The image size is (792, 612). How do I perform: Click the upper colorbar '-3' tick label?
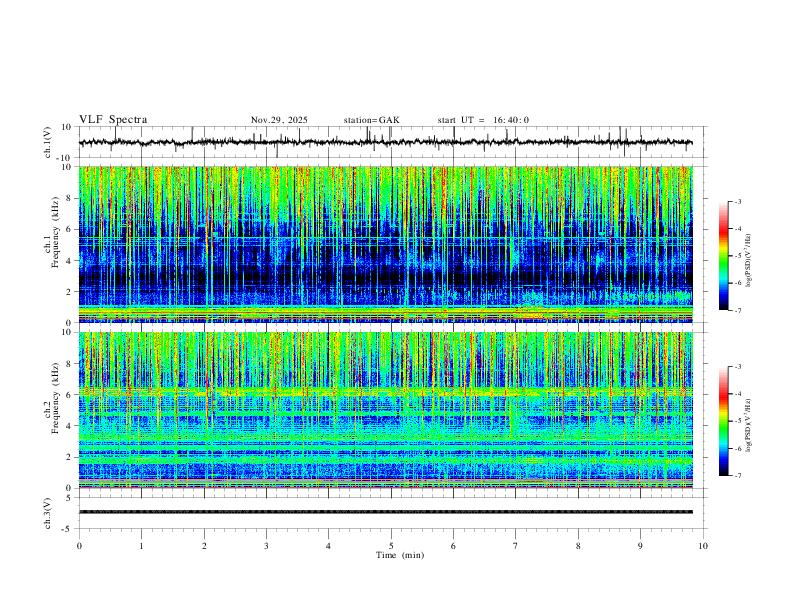[x=737, y=201]
